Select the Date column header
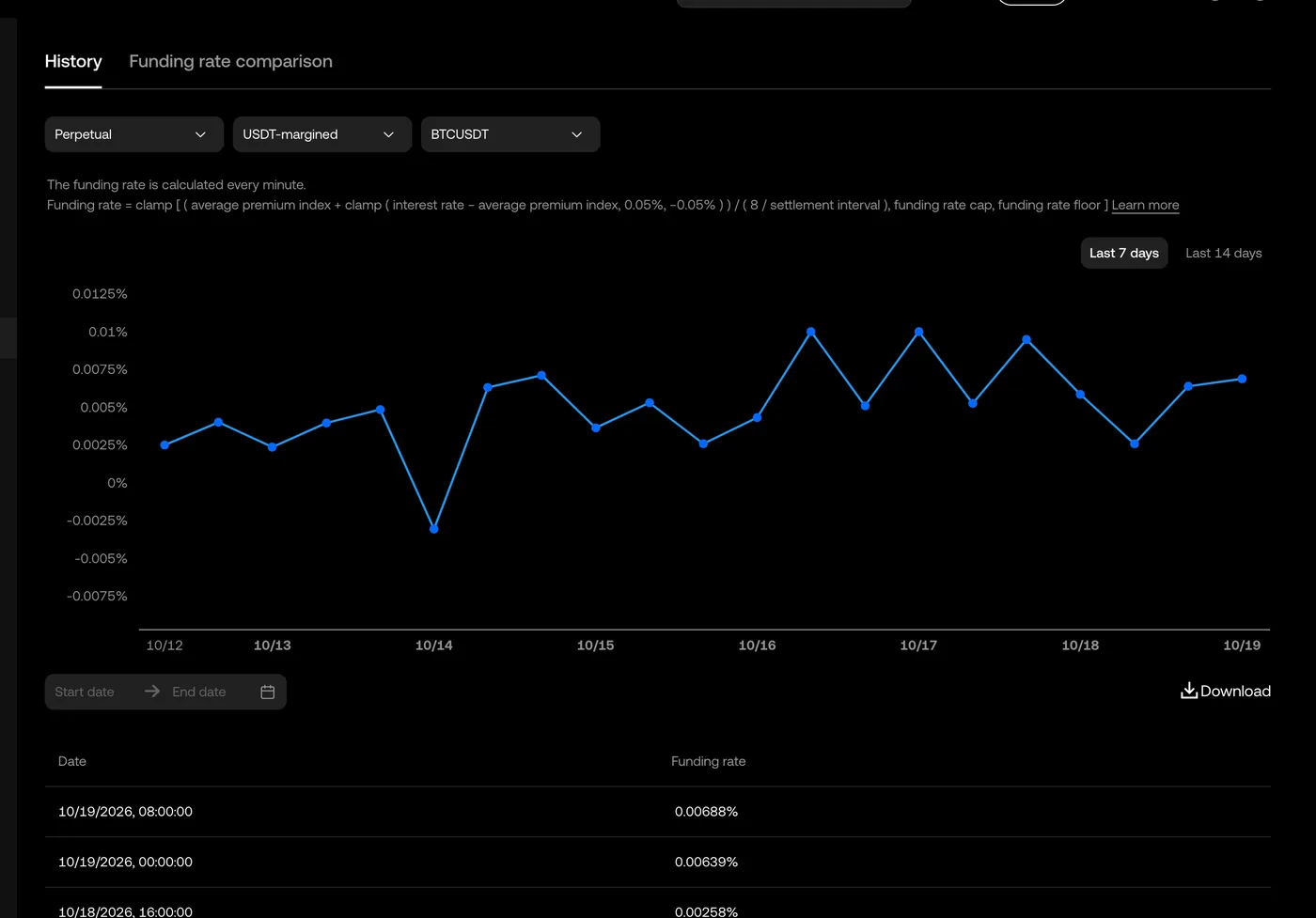Image resolution: width=1316 pixels, height=918 pixels. [x=72, y=761]
